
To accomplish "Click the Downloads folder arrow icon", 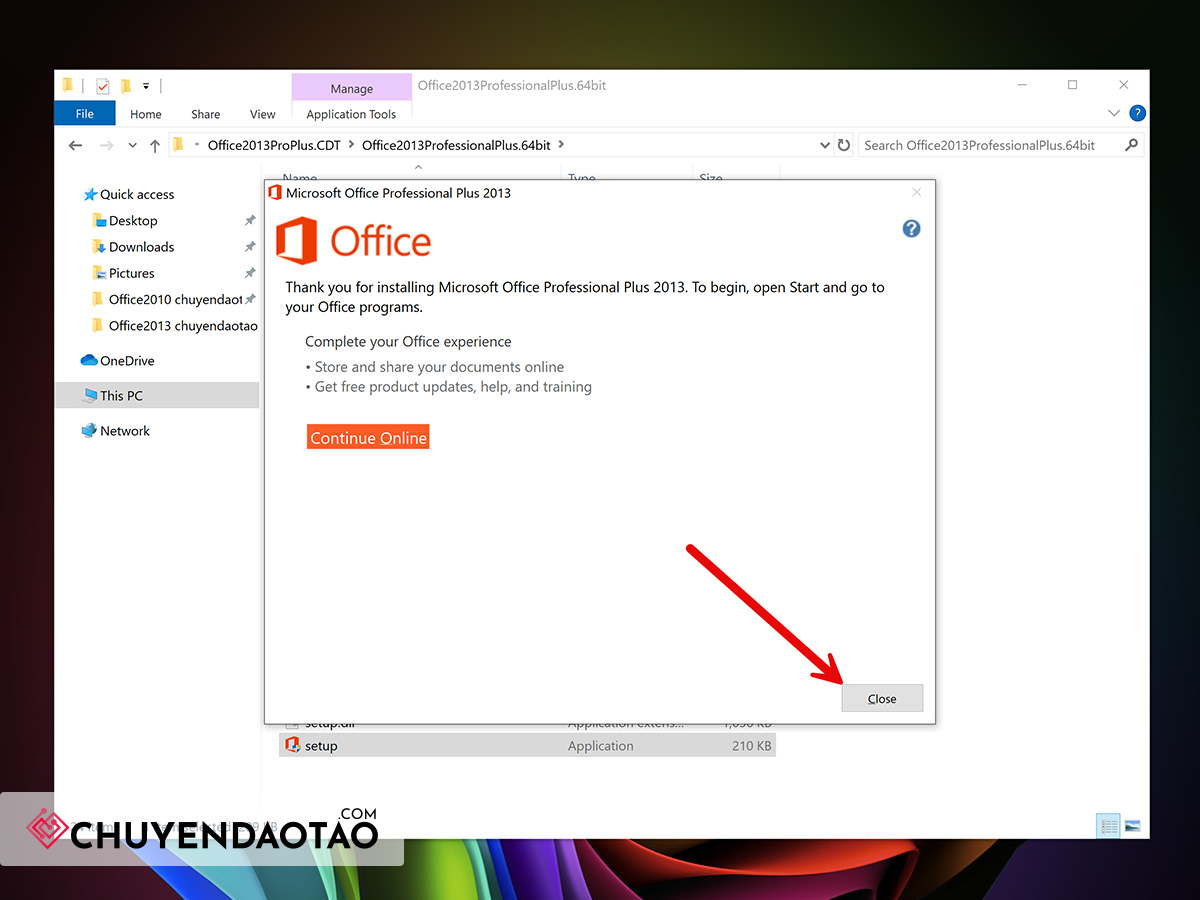I will pos(98,246).
